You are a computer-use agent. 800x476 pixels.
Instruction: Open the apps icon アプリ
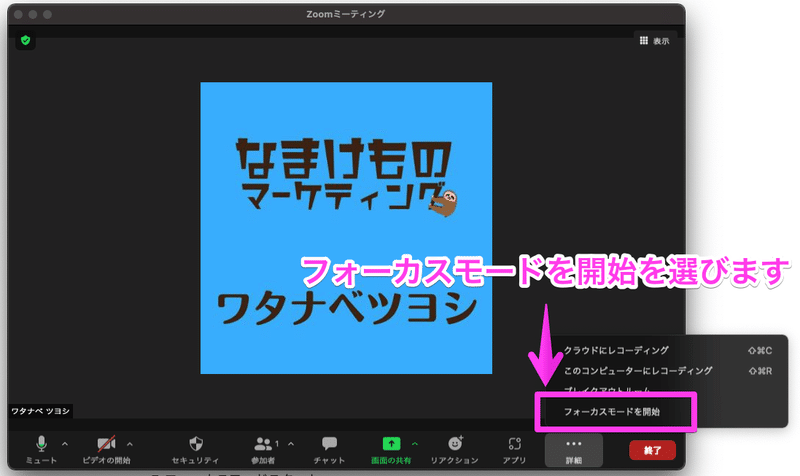coord(514,443)
